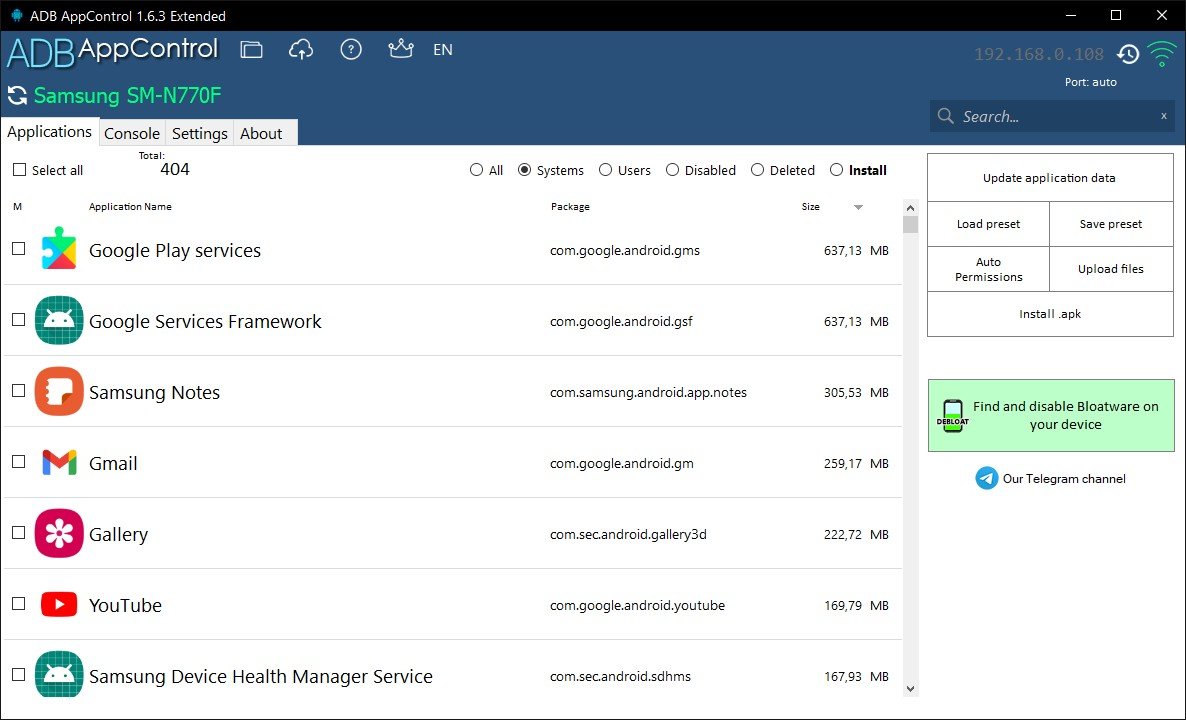1186x720 pixels.
Task: Click the crown Extended version icon
Action: 401,49
